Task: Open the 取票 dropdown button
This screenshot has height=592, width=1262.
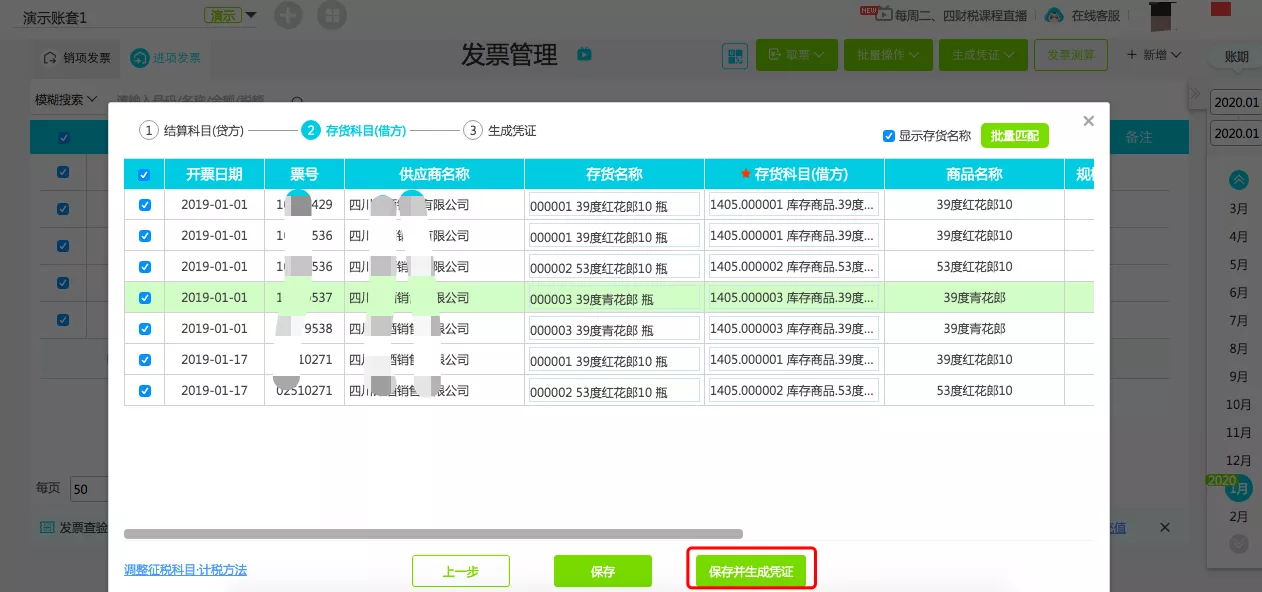Action: pyautogui.click(x=797, y=55)
